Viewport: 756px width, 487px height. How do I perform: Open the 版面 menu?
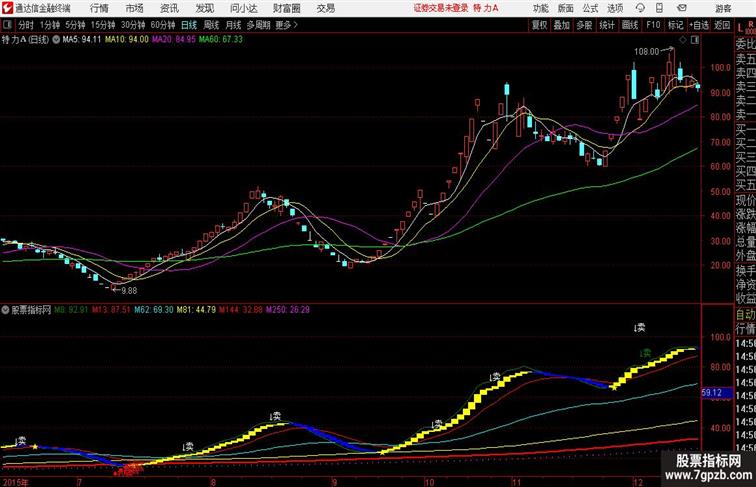[x=566, y=8]
